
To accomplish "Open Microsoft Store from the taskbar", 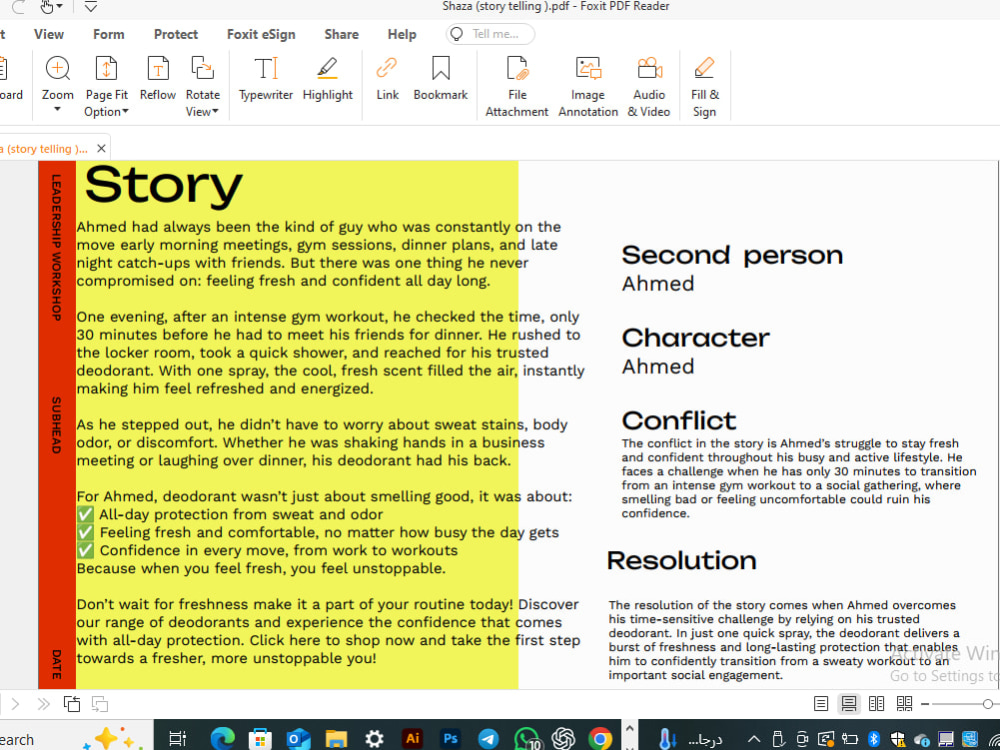I will coord(260,739).
